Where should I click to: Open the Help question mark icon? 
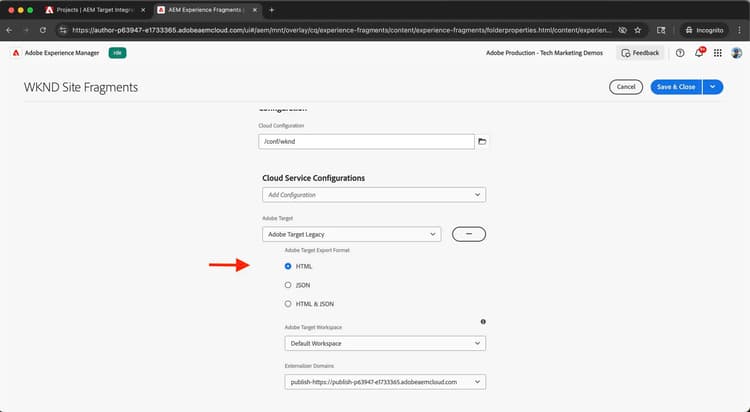tap(680, 52)
